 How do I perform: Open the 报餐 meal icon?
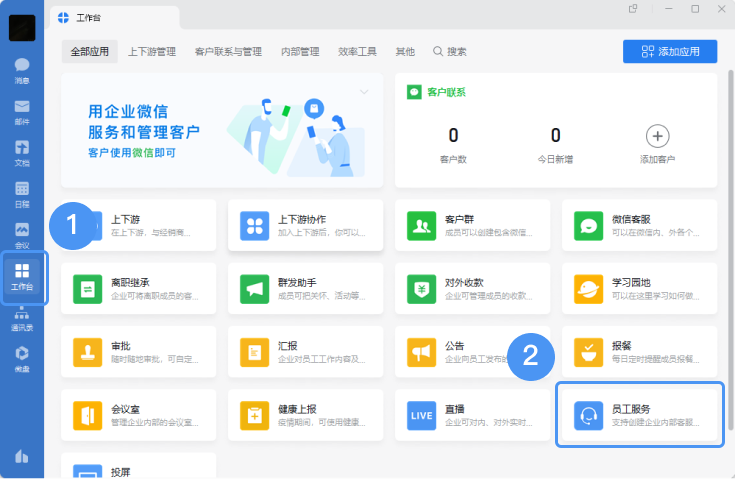588,352
